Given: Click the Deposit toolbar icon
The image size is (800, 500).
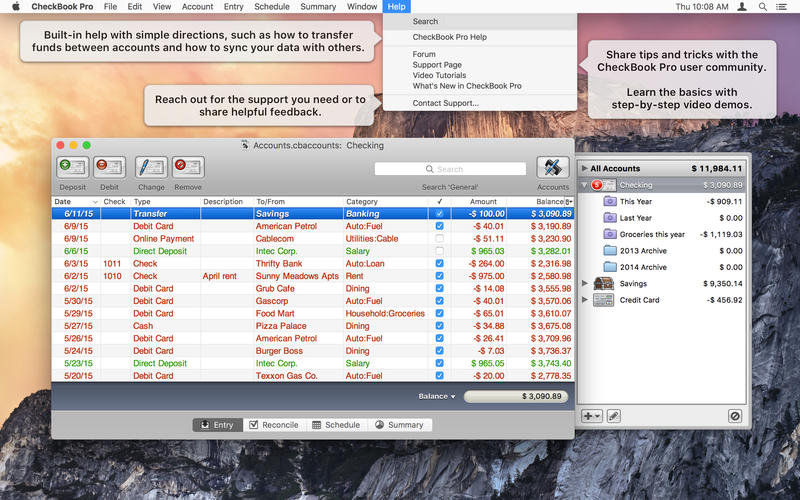Looking at the screenshot, I should pyautogui.click(x=72, y=167).
